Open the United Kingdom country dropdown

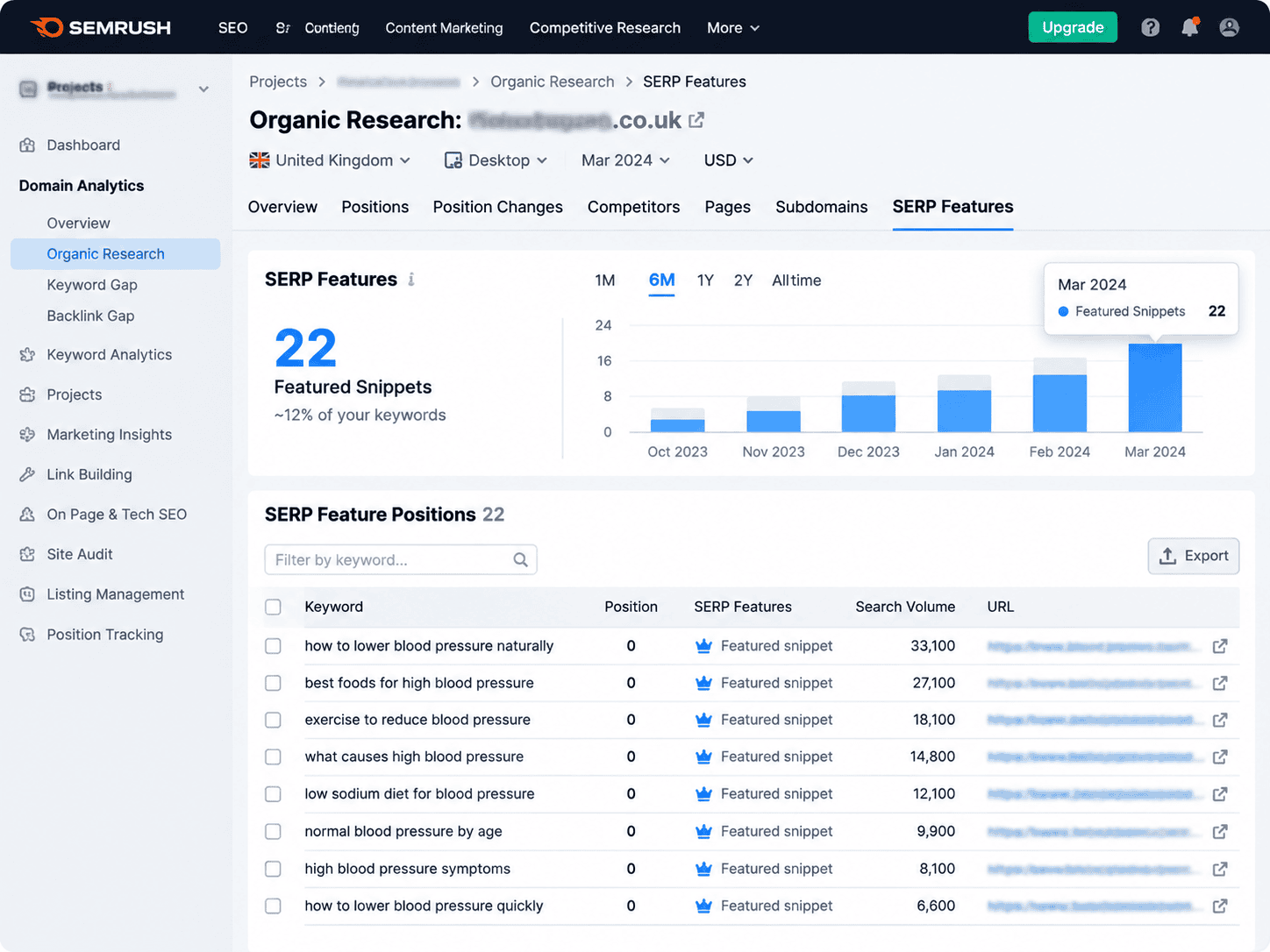click(x=330, y=160)
